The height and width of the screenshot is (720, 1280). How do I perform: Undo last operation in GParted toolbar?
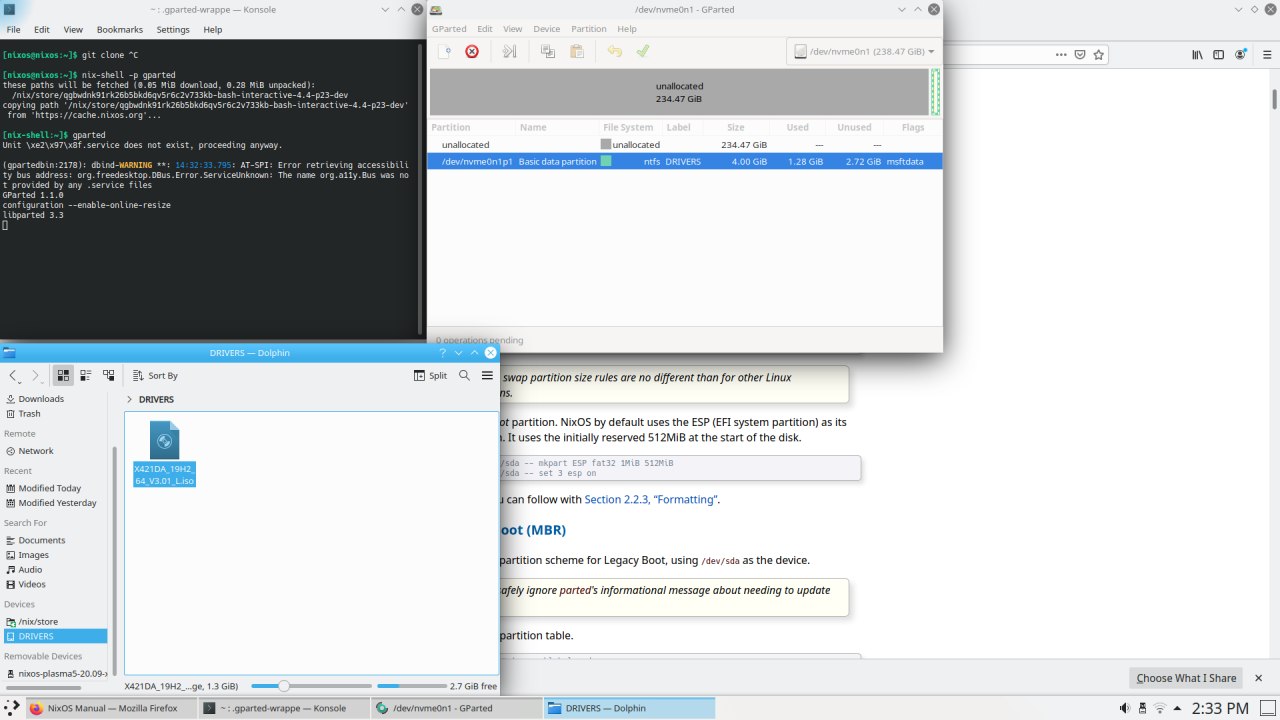pyautogui.click(x=615, y=51)
